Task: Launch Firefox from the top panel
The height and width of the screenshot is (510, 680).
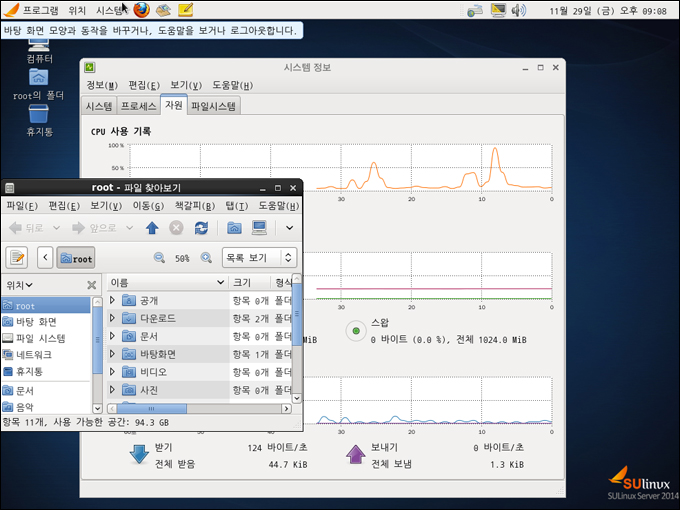Action: [x=140, y=10]
